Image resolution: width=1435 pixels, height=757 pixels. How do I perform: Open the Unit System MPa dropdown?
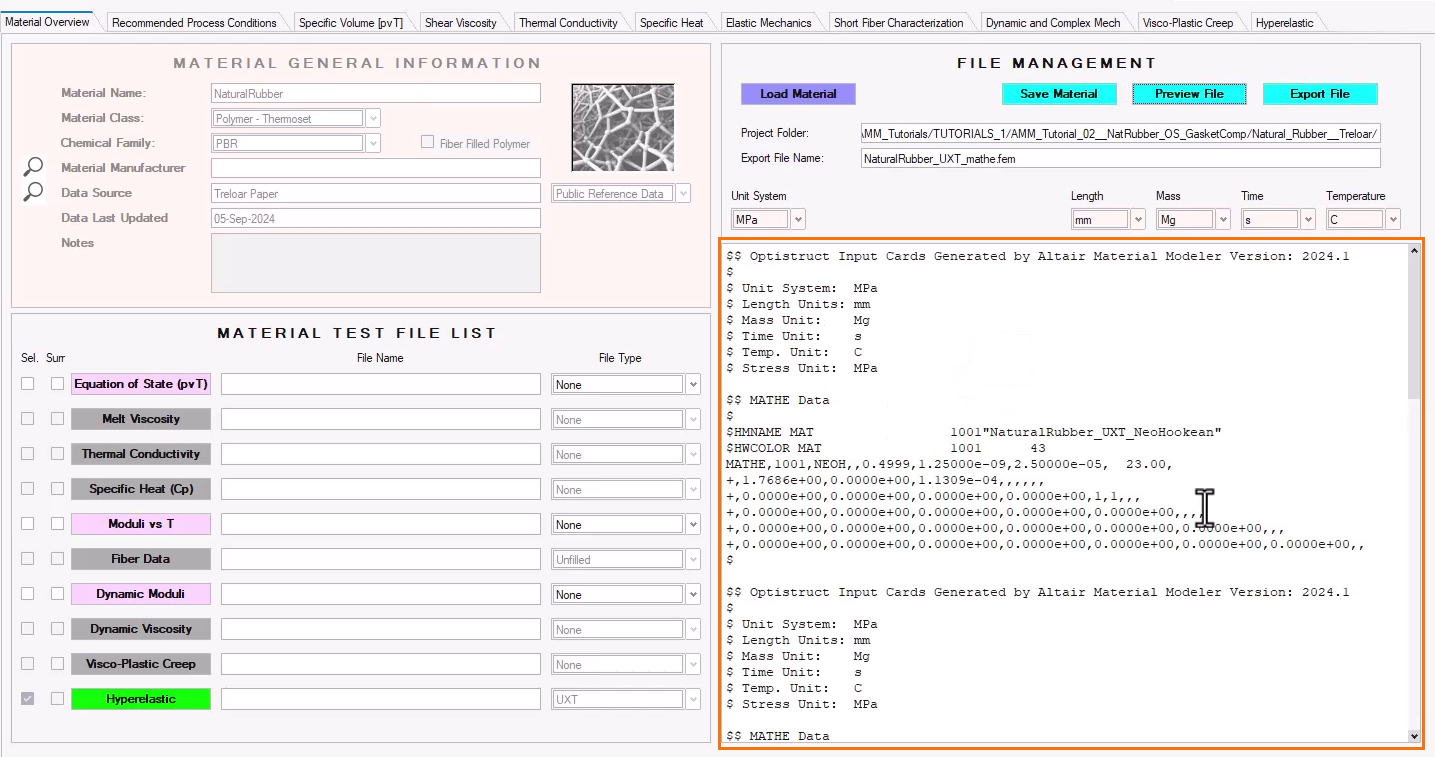click(797, 219)
